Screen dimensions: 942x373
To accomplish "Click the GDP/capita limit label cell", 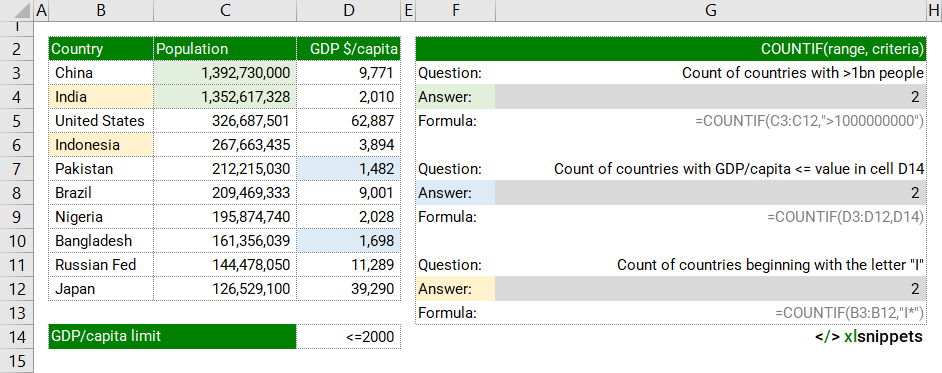I will tap(172, 336).
